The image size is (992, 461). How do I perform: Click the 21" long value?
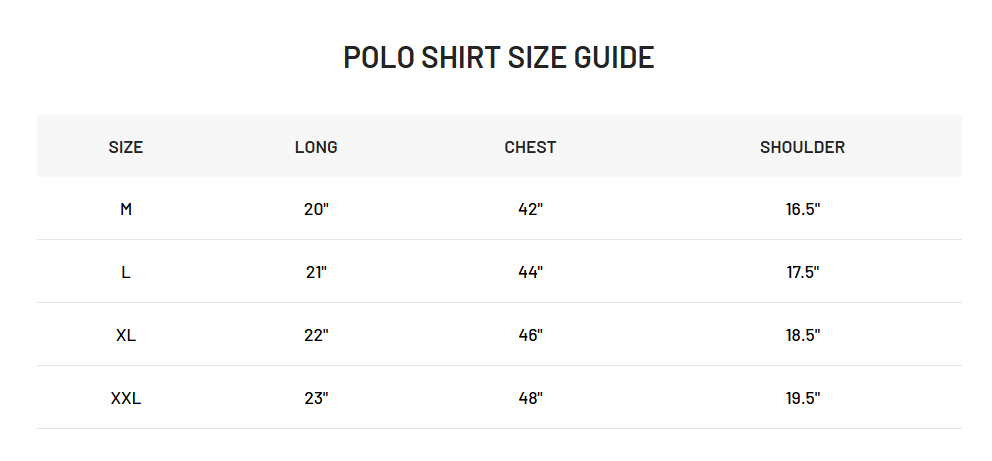click(x=316, y=272)
